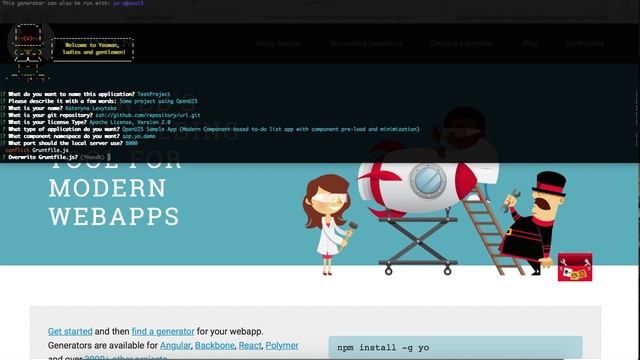Open the Using Yeoman nav item
Viewport: 640px width, 360px height.
[279, 43]
